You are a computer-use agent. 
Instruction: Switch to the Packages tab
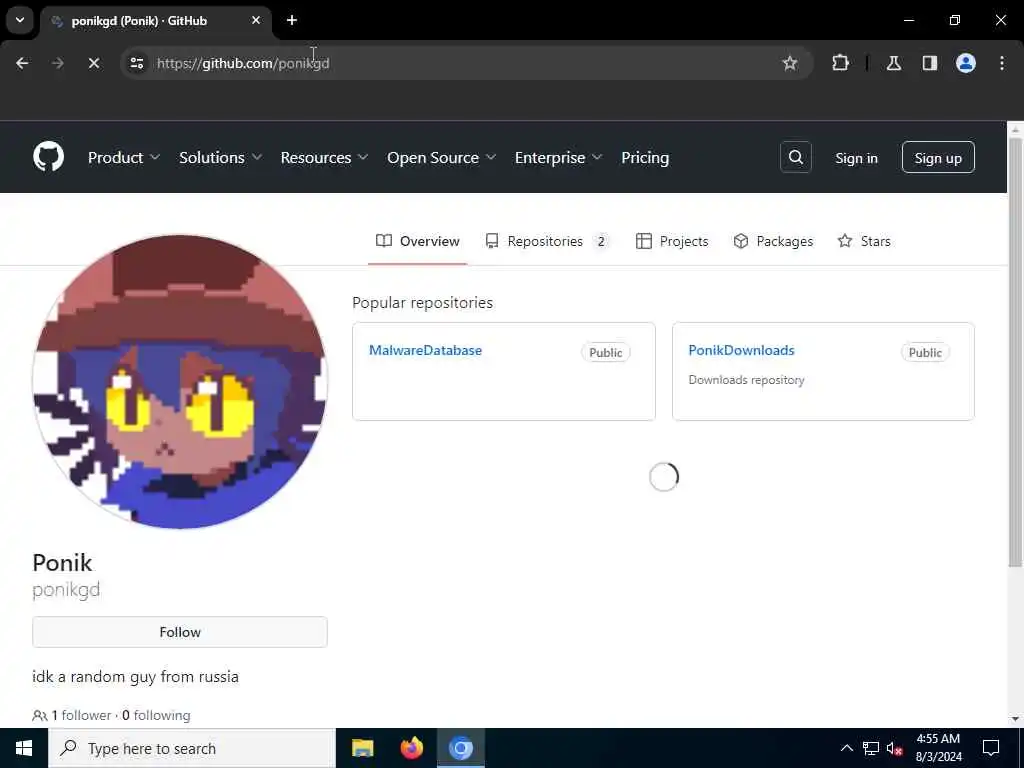click(x=773, y=241)
